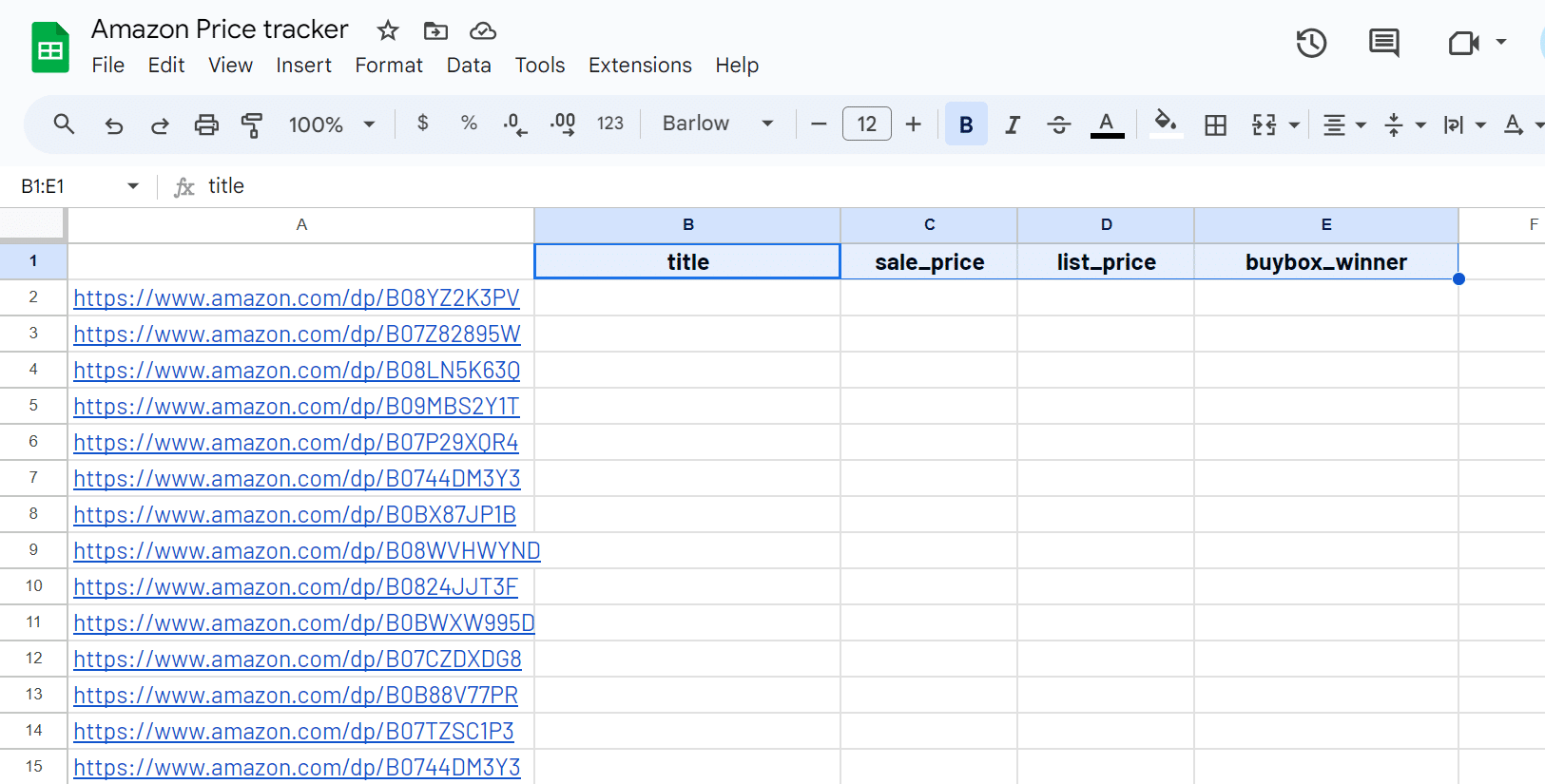The height and width of the screenshot is (784, 1545).
Task: Click the undo arrow icon
Action: point(114,124)
